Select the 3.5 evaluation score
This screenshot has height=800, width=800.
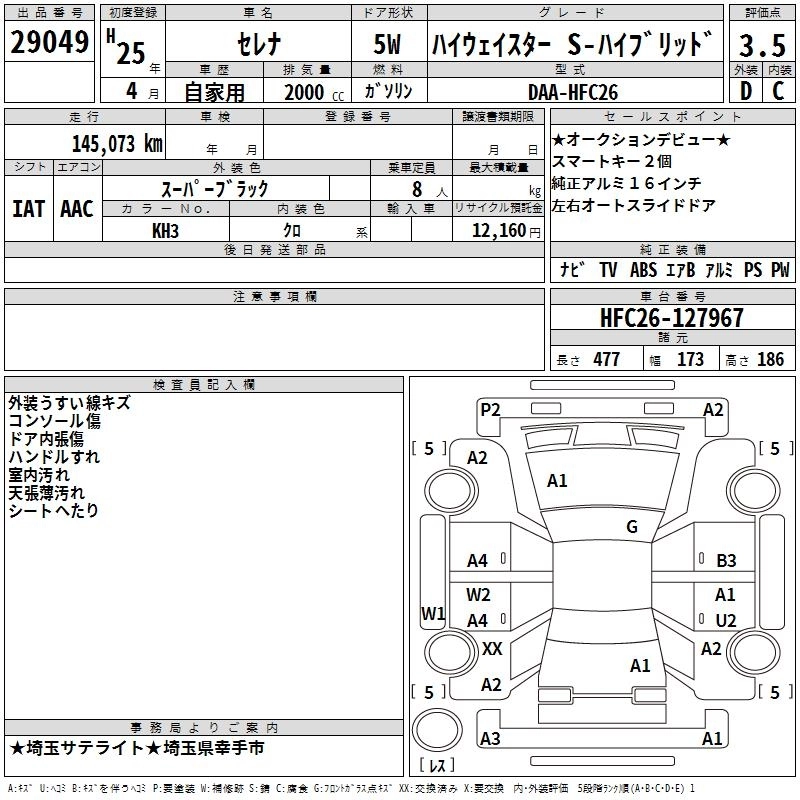760,45
